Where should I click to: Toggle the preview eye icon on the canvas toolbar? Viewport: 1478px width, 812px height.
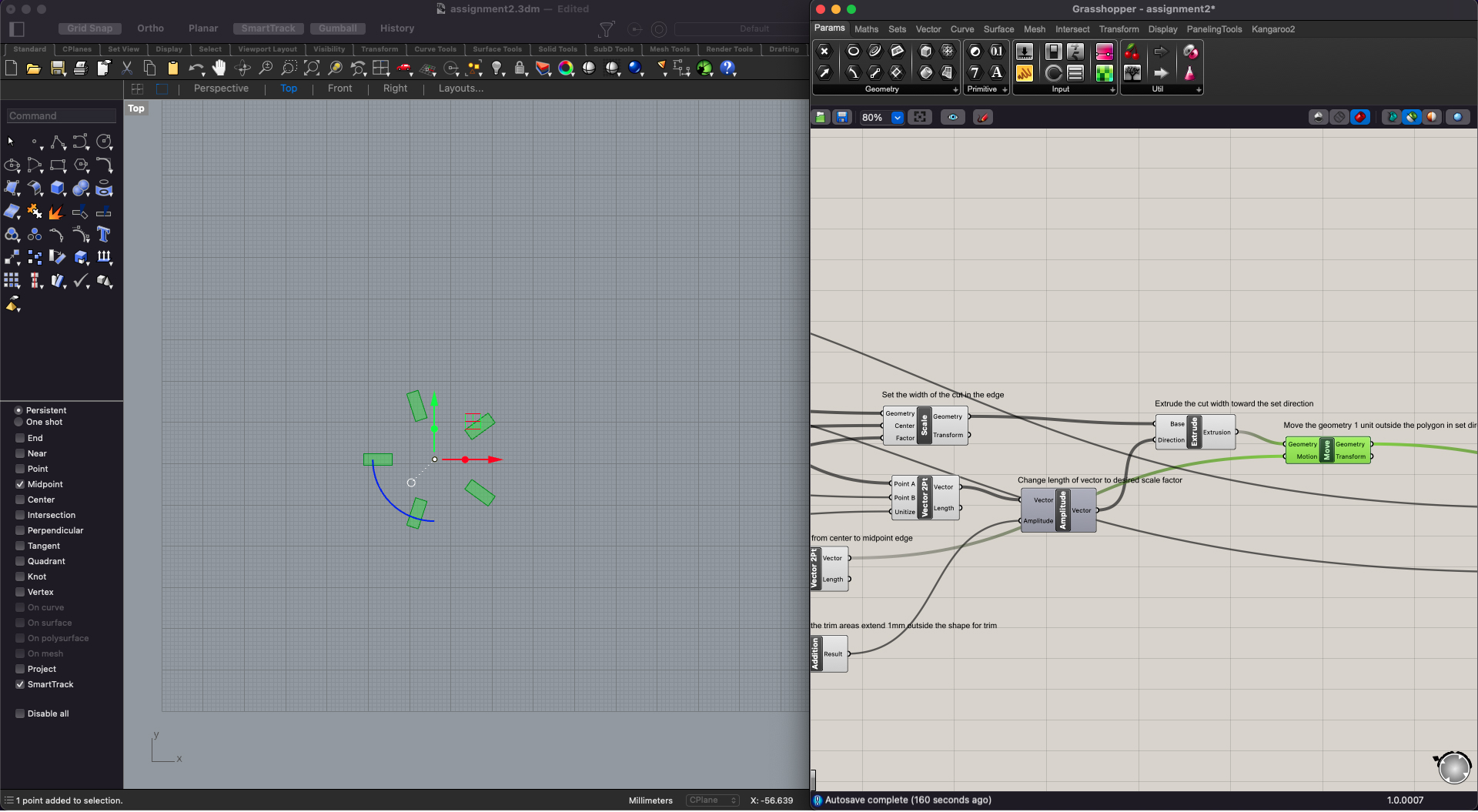pos(952,117)
